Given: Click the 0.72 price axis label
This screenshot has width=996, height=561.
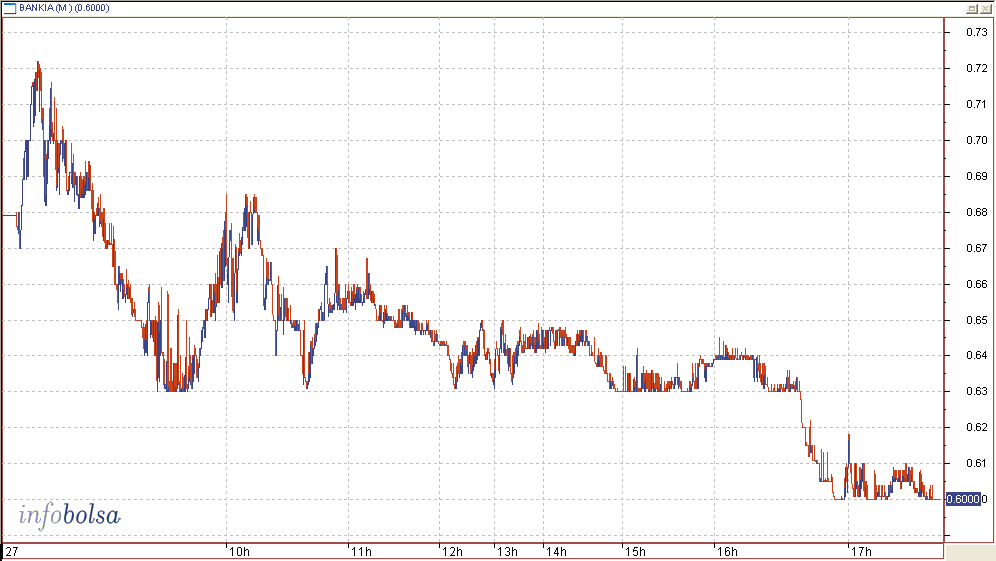Looking at the screenshot, I should click(976, 68).
